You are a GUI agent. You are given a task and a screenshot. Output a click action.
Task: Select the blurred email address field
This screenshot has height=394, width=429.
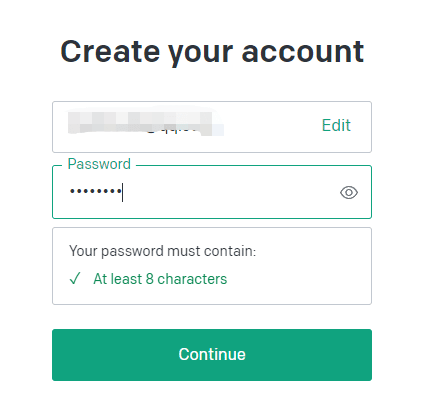coord(212,127)
